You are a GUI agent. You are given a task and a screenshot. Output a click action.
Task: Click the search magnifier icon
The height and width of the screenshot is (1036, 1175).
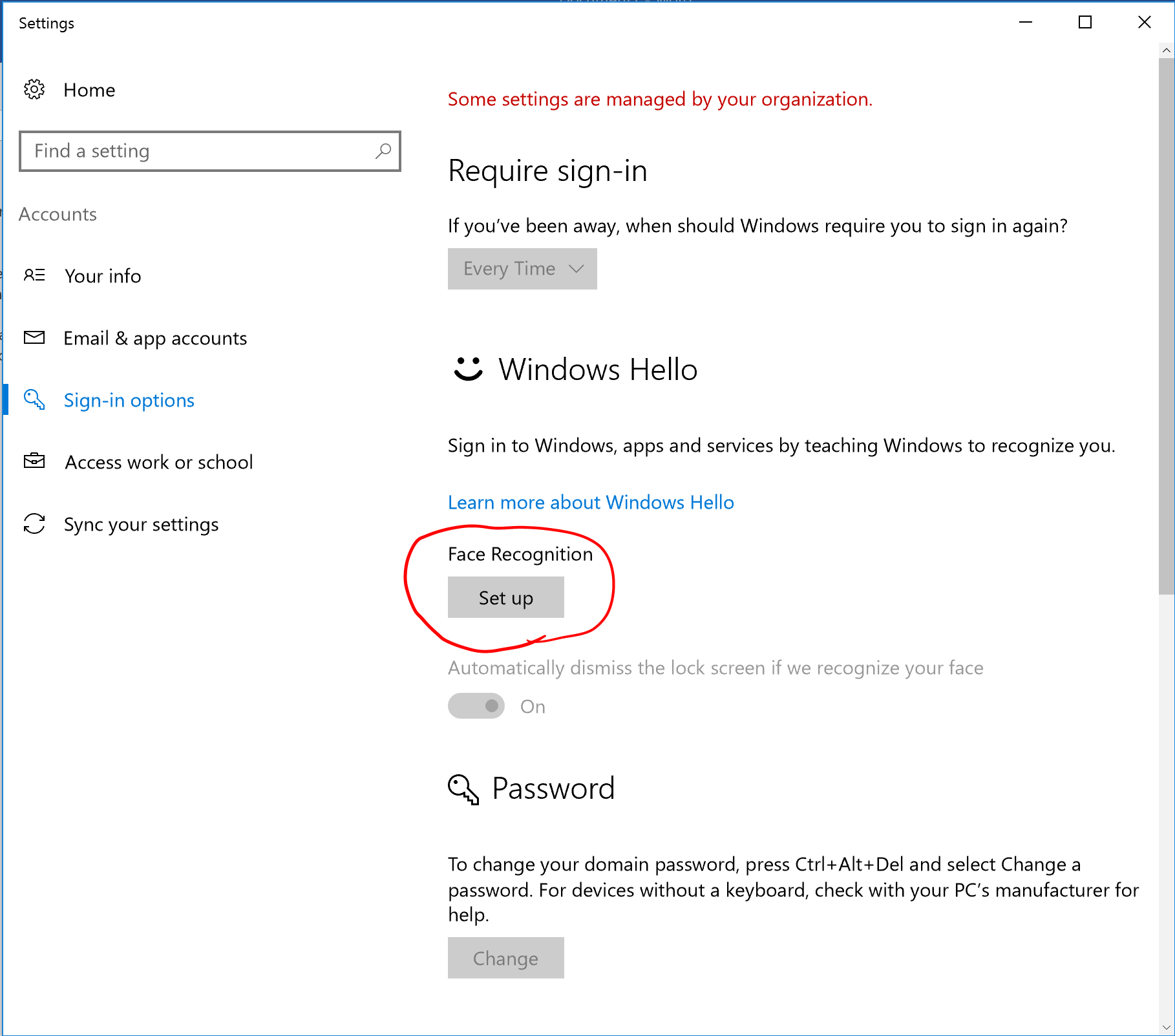pyautogui.click(x=383, y=151)
